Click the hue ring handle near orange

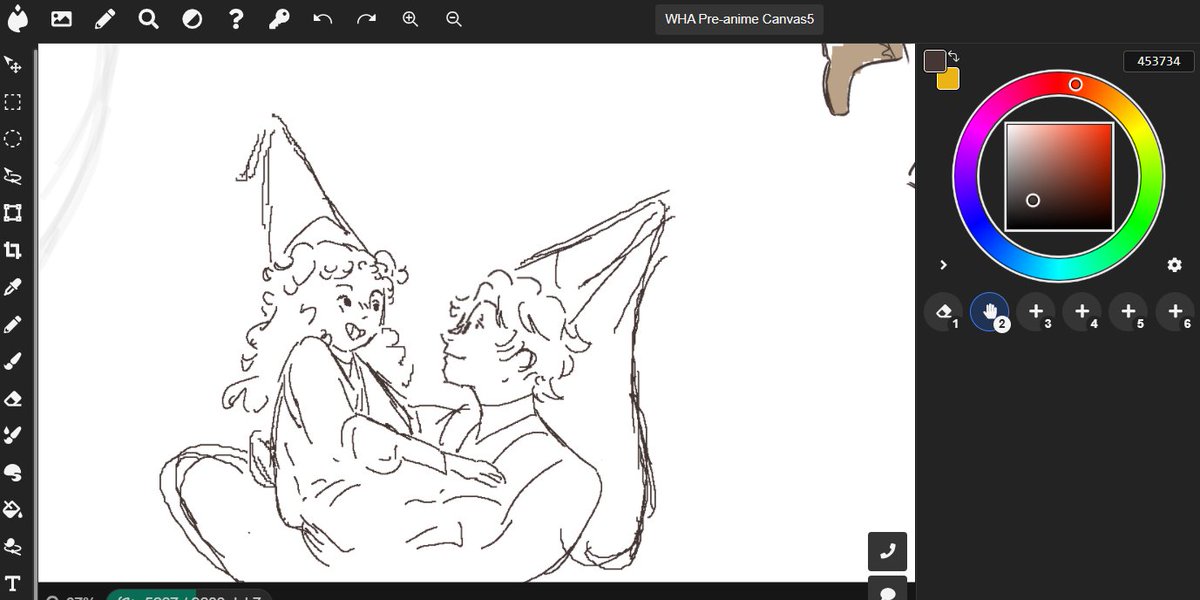(x=1076, y=85)
